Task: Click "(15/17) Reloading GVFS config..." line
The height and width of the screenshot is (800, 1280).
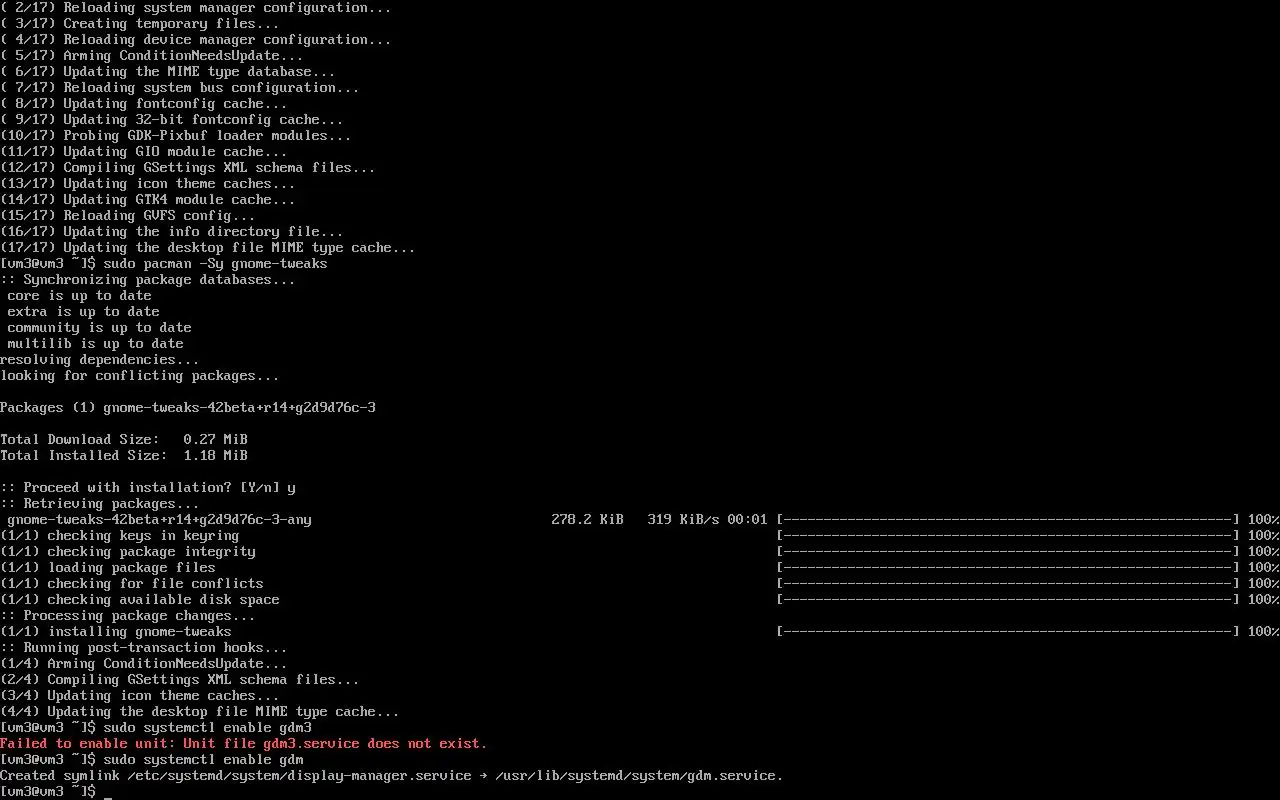Action: click(128, 215)
